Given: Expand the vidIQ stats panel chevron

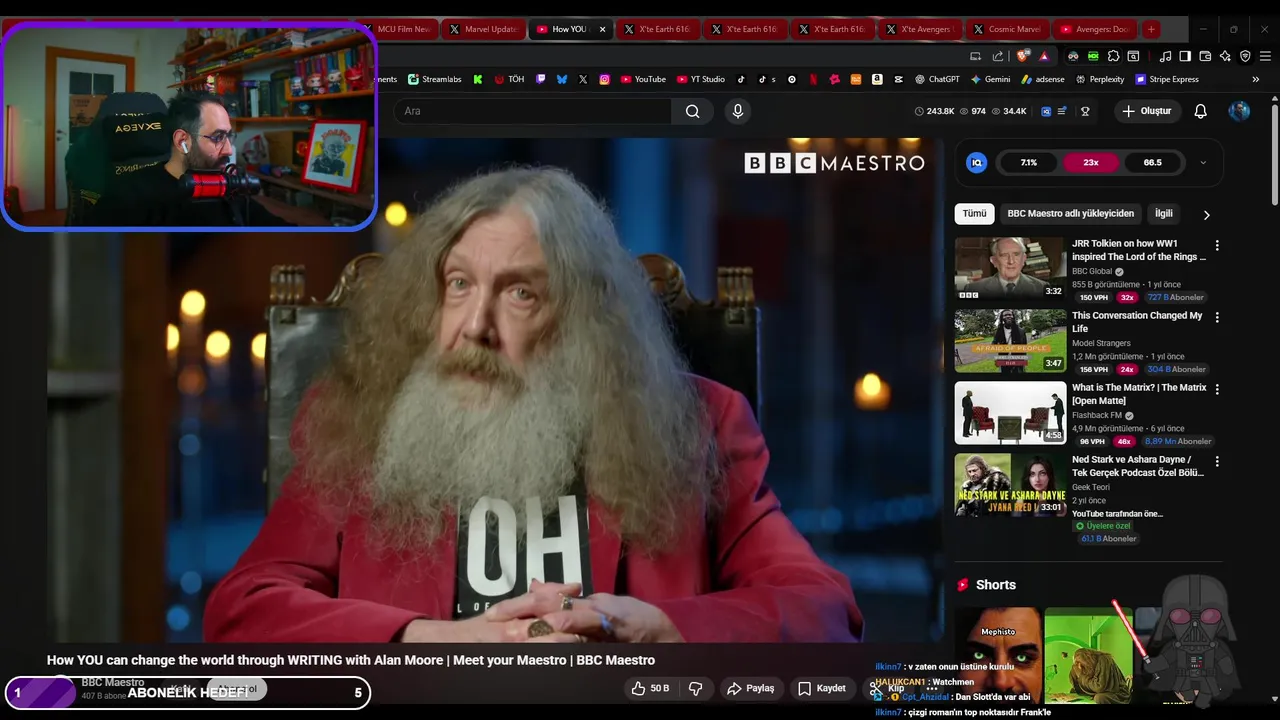Looking at the screenshot, I should [x=1203, y=162].
